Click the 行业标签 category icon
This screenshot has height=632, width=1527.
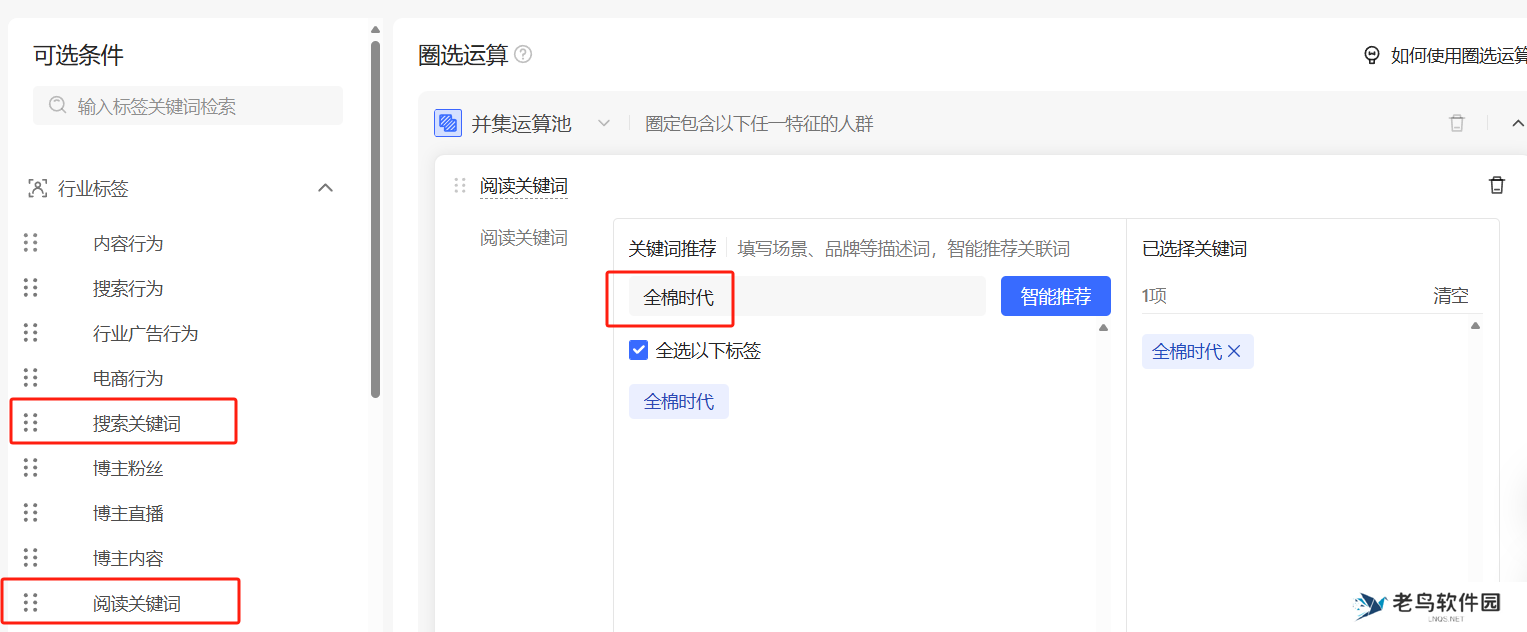37,188
